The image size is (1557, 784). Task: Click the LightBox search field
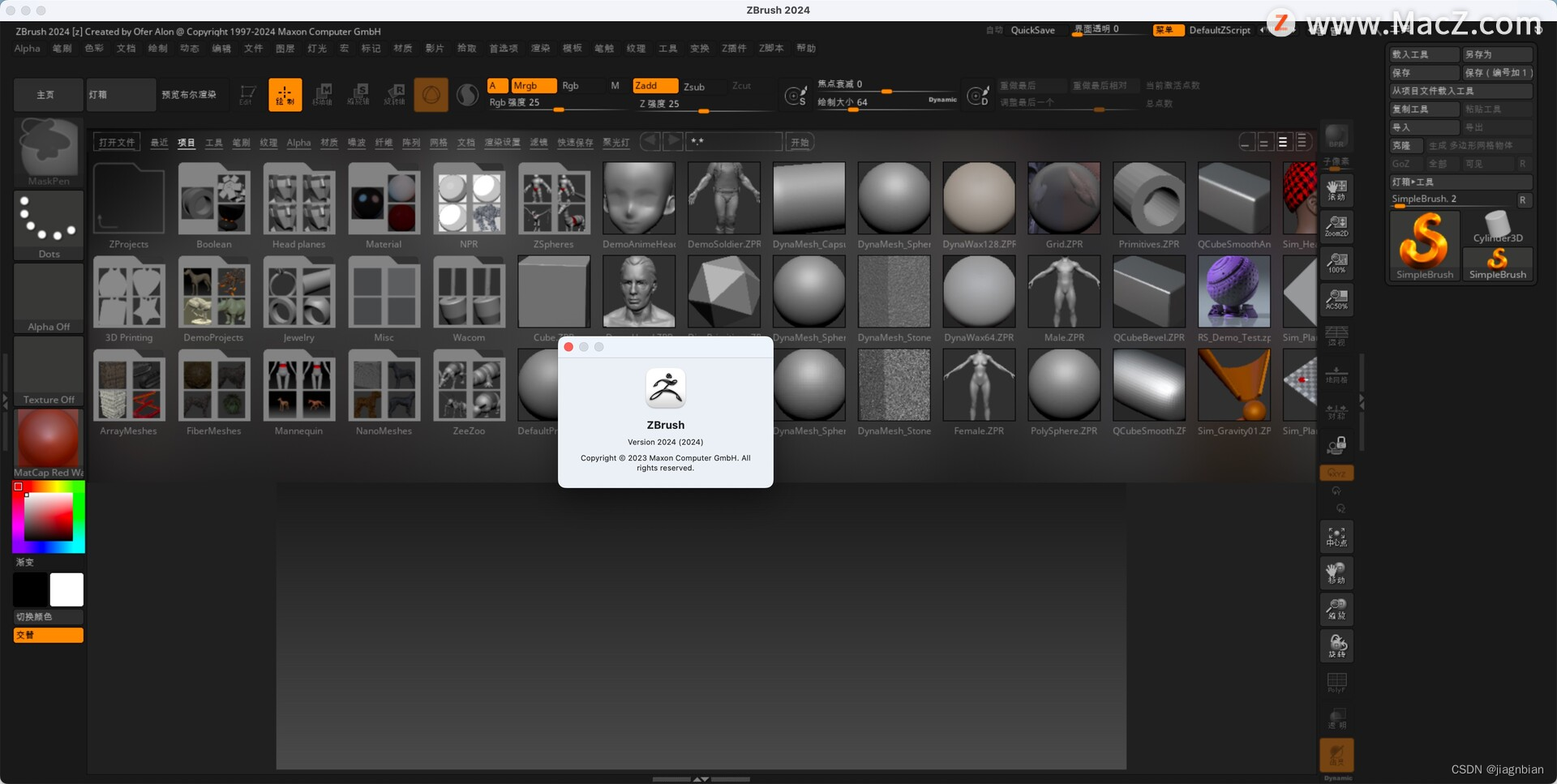pos(734,142)
